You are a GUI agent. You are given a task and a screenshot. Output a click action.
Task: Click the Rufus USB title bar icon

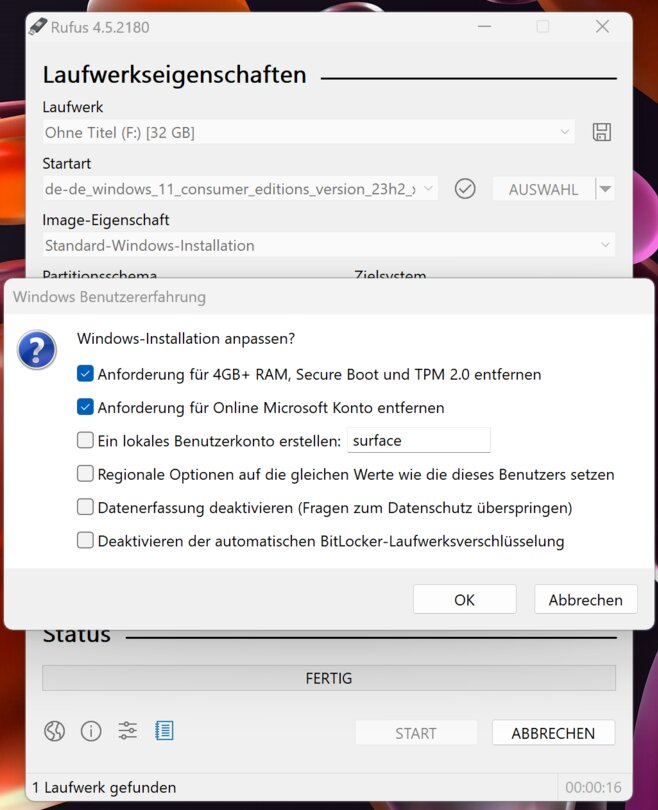37,27
